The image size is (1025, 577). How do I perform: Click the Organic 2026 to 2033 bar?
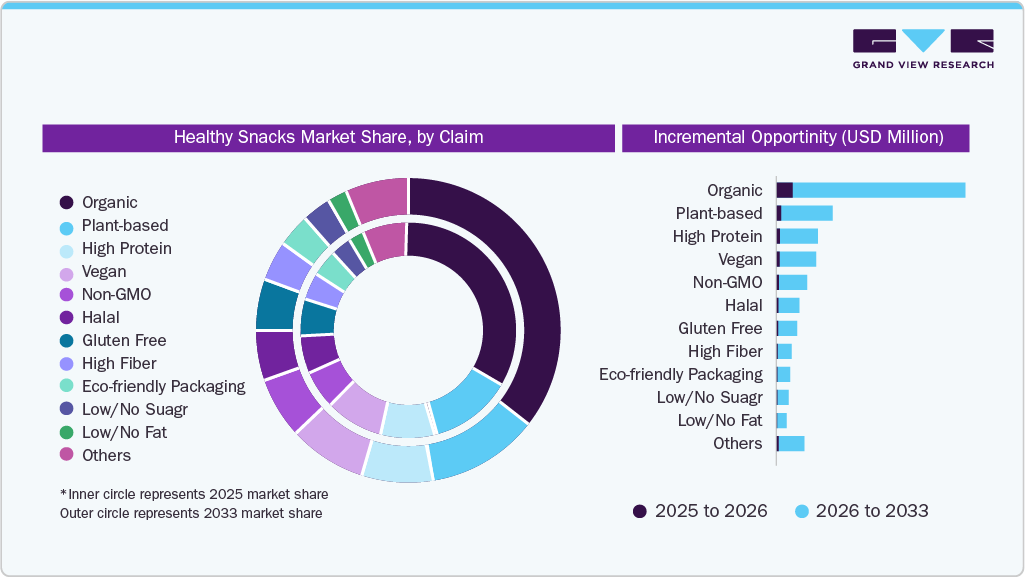(x=879, y=190)
